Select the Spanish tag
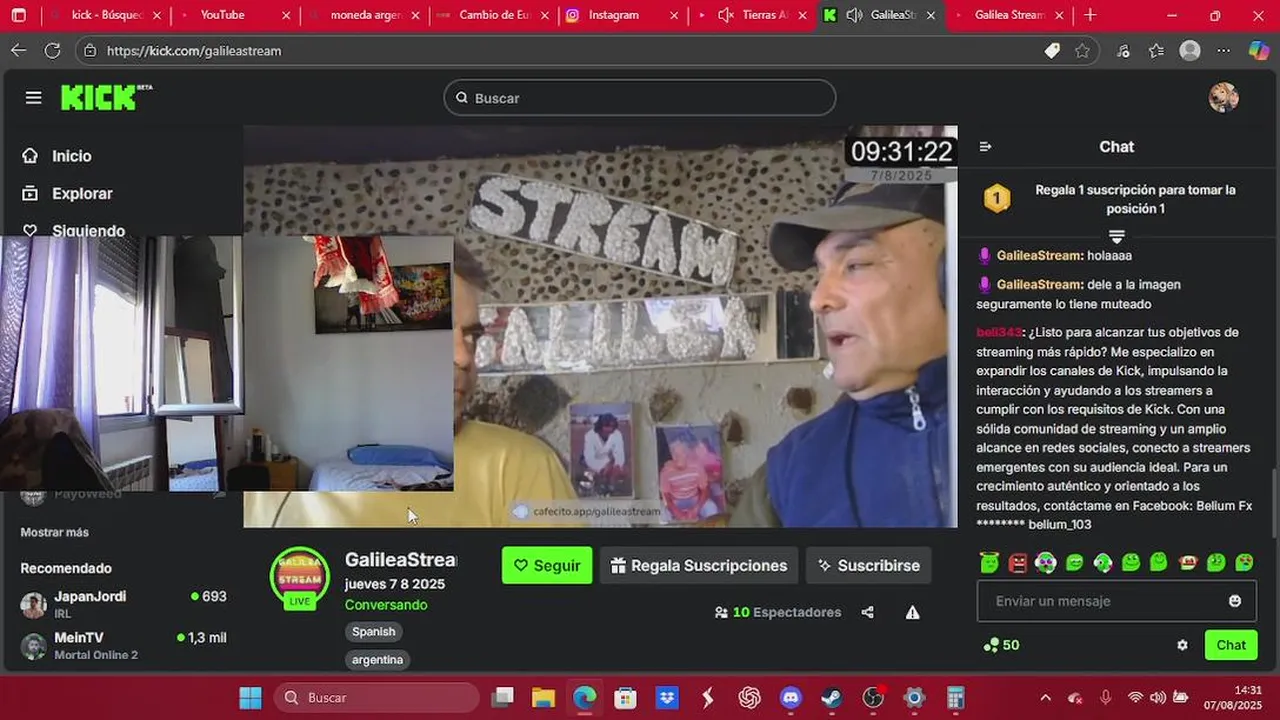 (x=374, y=631)
